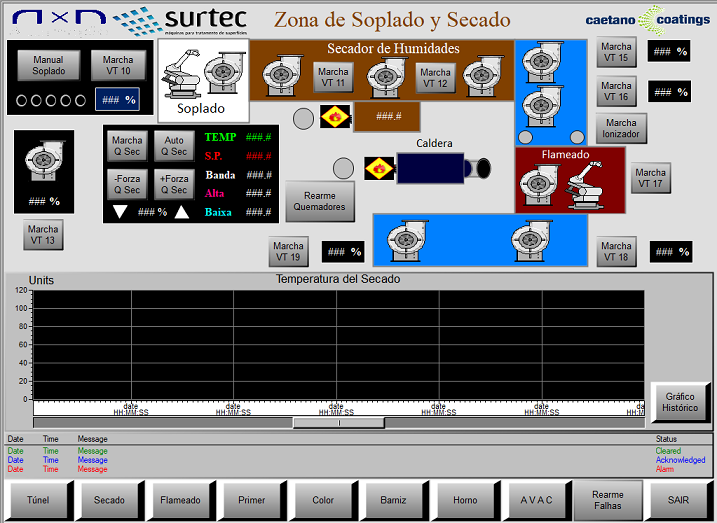
Task: Click the fan icon left of Marcha VT 11
Action: pyautogui.click(x=282, y=74)
